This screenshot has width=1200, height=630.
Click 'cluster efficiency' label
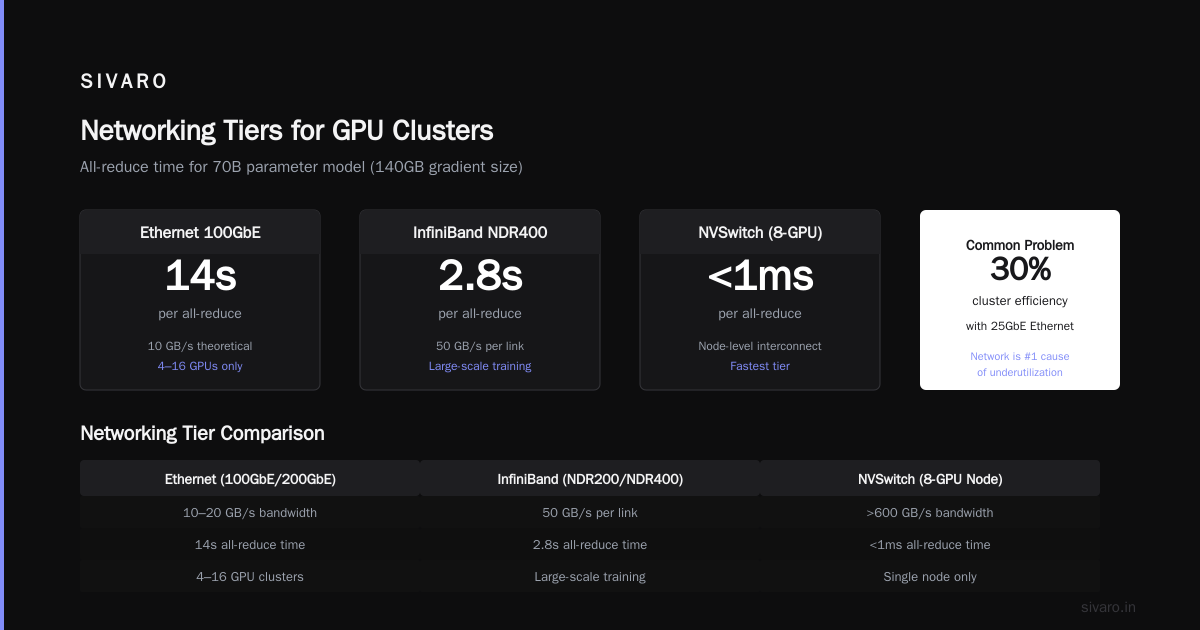(x=1020, y=301)
